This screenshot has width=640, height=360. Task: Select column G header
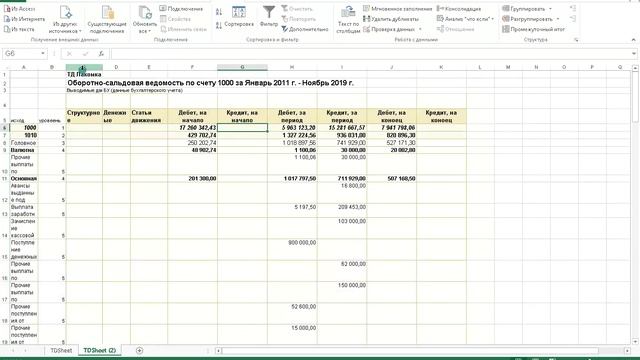242,67
